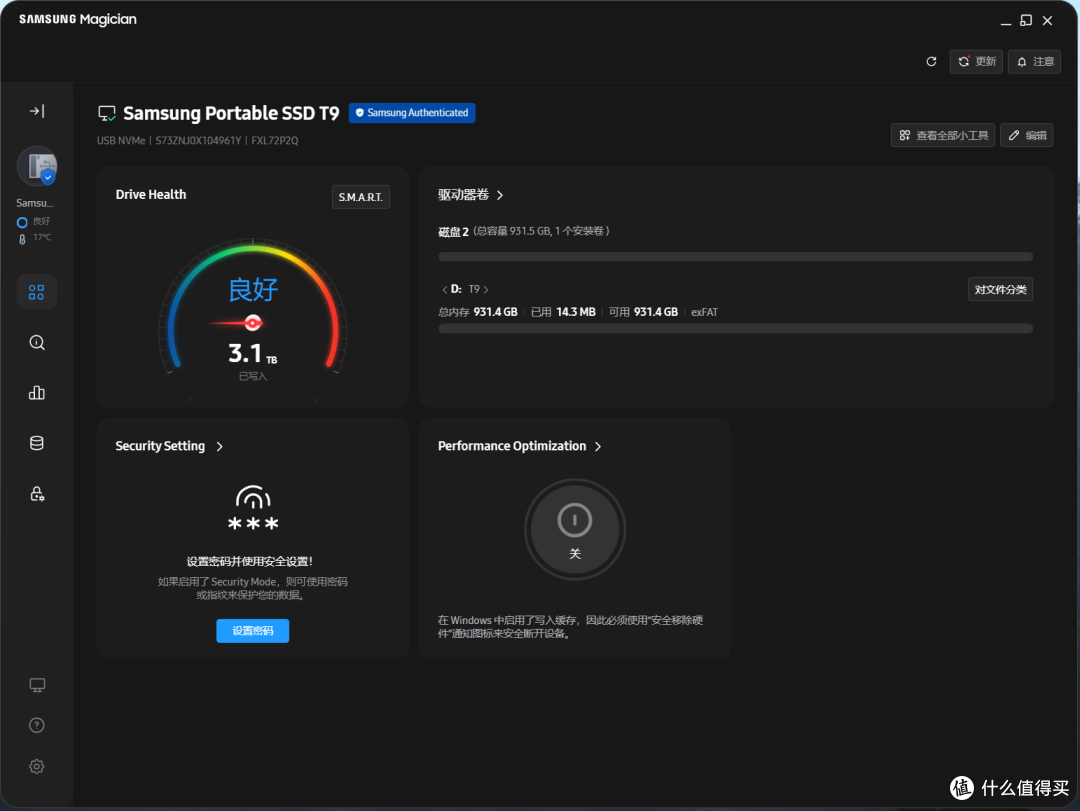Toggle the performance optimization power switch 关
1080x811 pixels.
pos(575,529)
